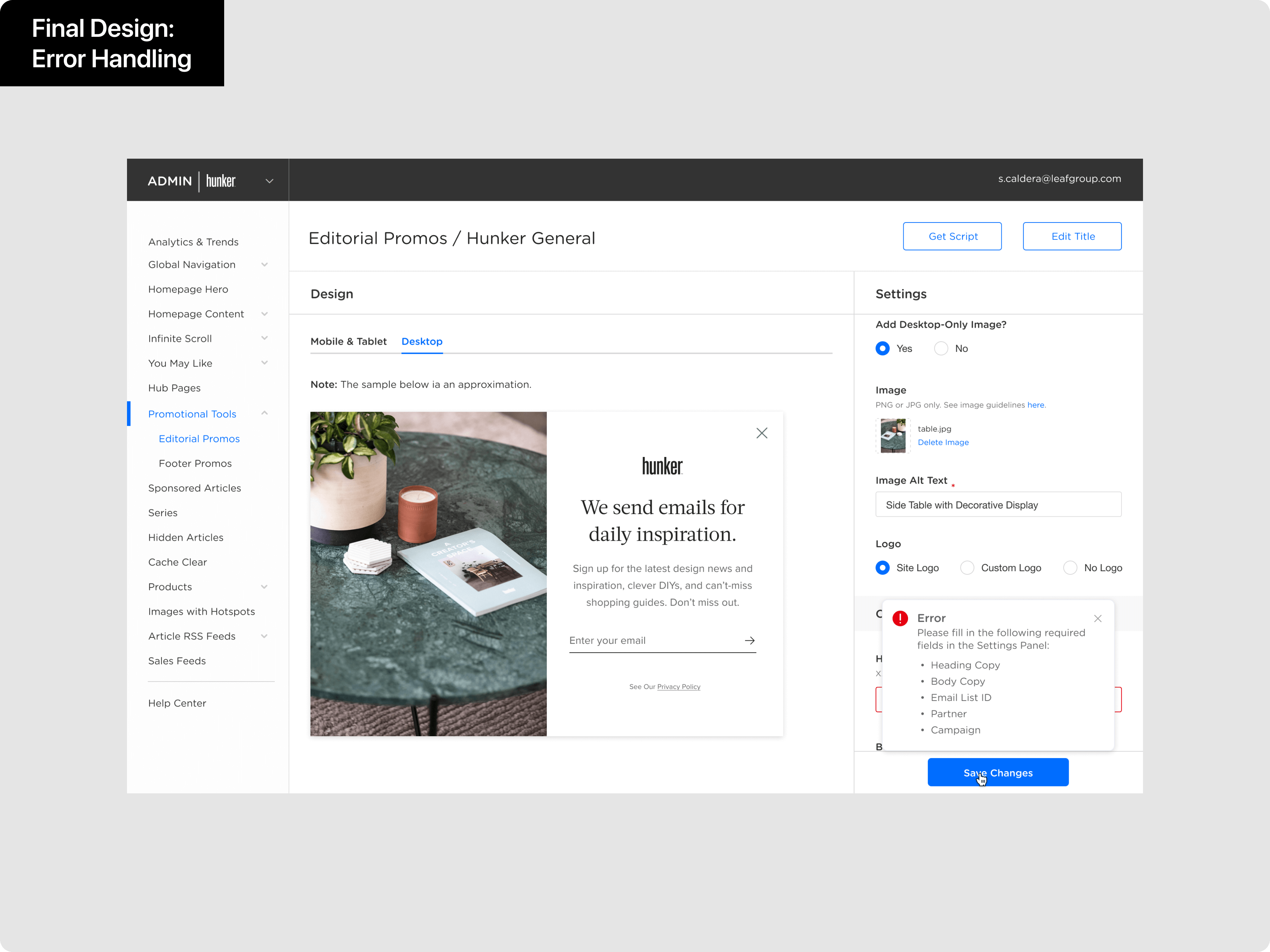The height and width of the screenshot is (952, 1270).
Task: Collapse the Promotional Tools section
Action: [x=264, y=413]
